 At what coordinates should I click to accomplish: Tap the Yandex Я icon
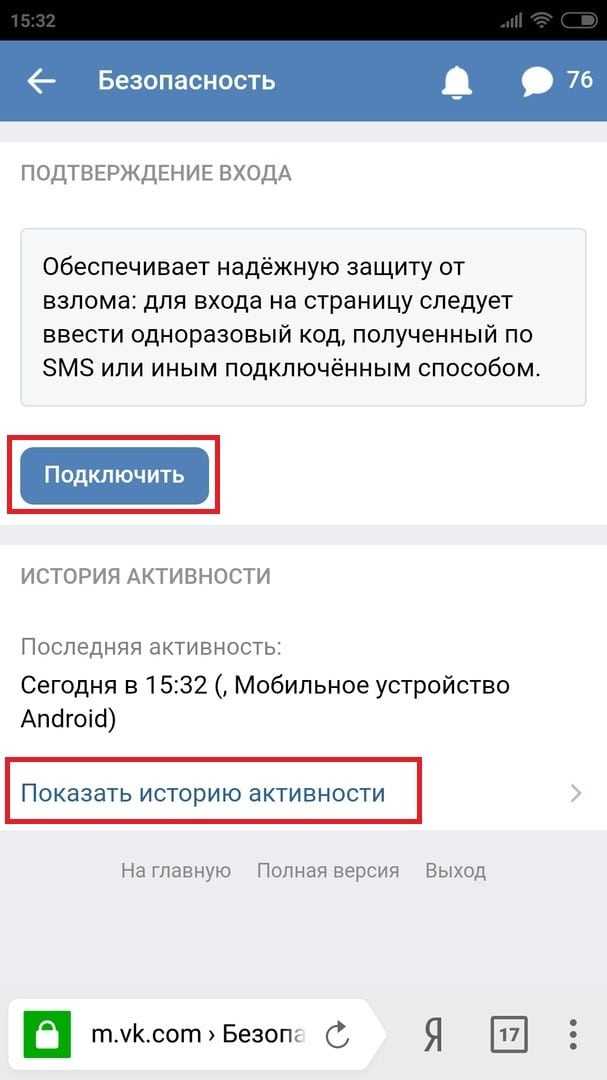point(433,1035)
